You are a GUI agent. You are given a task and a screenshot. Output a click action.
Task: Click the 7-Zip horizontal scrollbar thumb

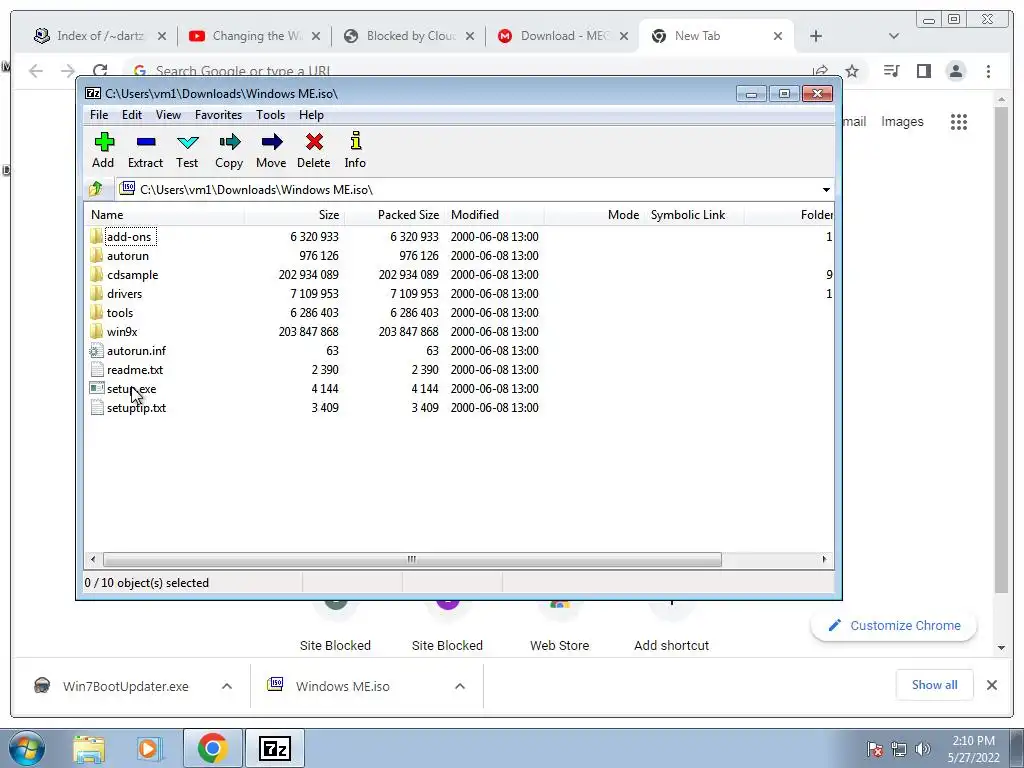[412, 559]
